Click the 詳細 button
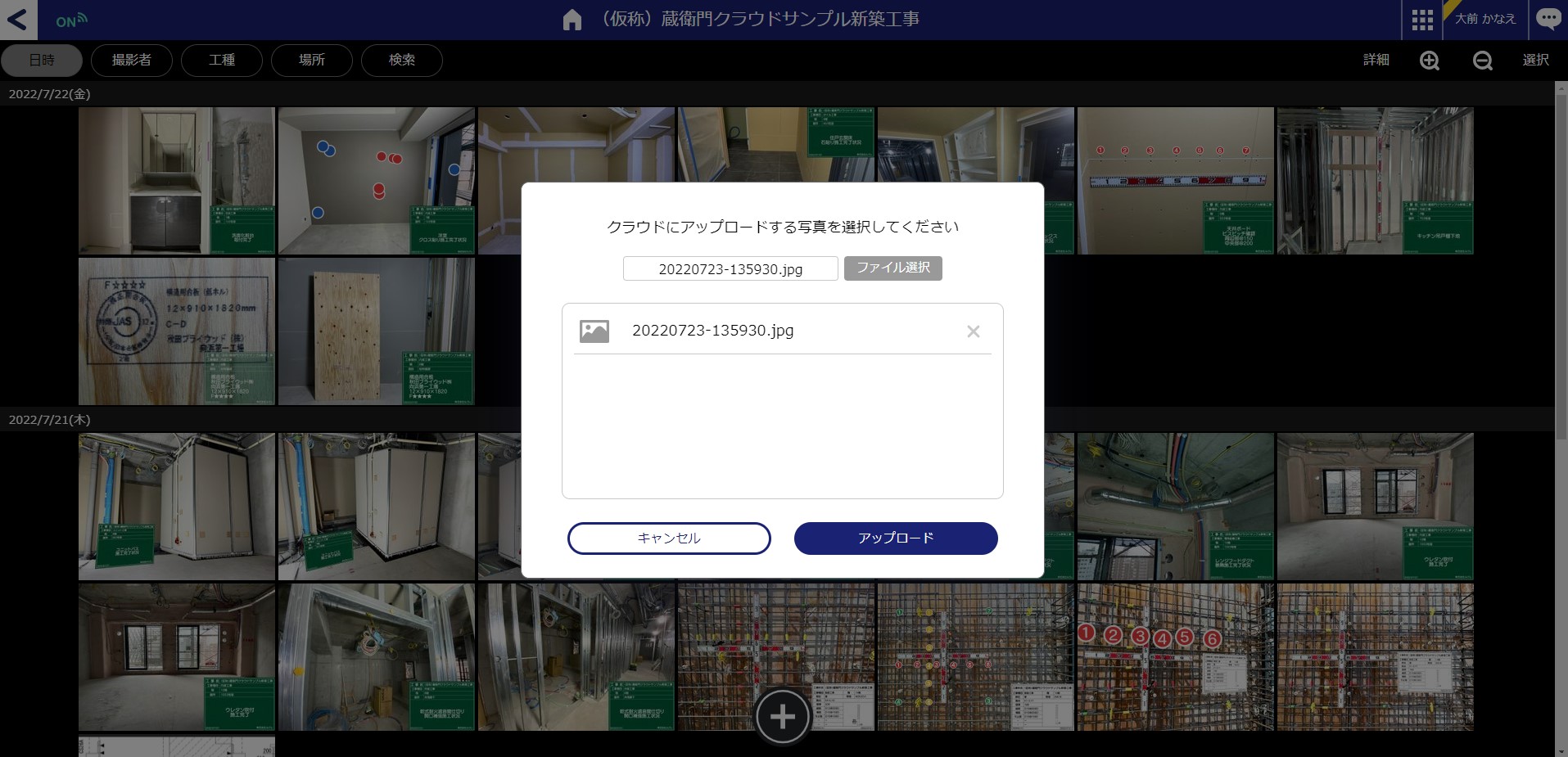The image size is (1568, 757). [x=1376, y=60]
